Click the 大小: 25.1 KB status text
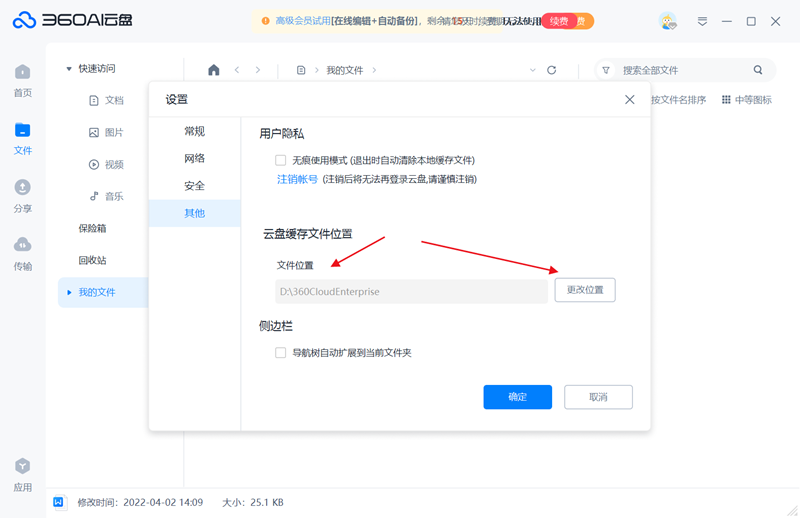800x518 pixels. click(x=253, y=503)
